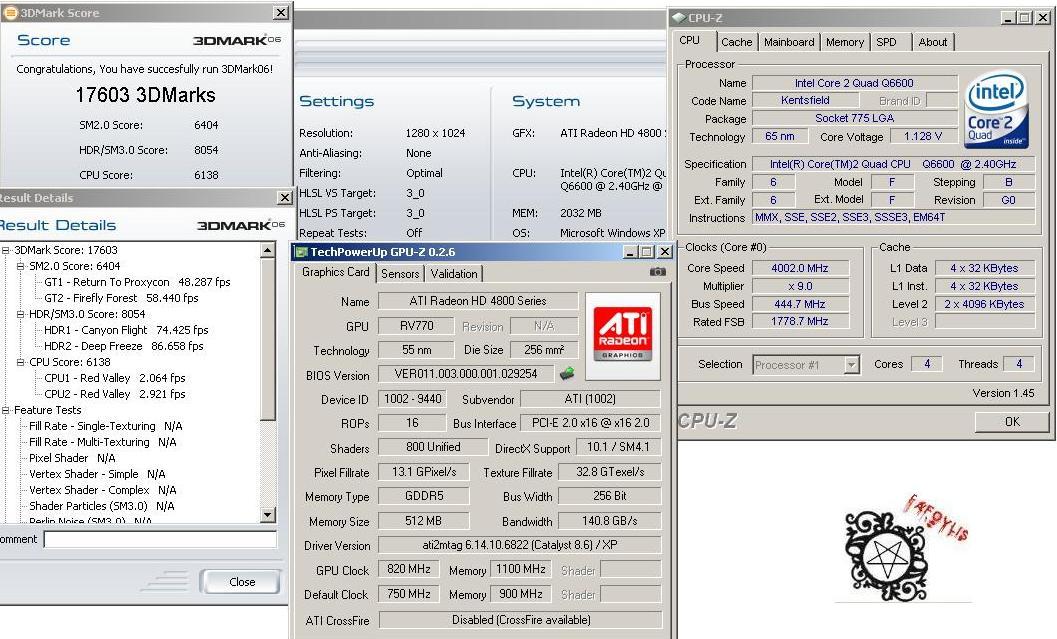Select Vertex Shader - Complex row
The image size is (1057, 639).
click(x=102, y=490)
